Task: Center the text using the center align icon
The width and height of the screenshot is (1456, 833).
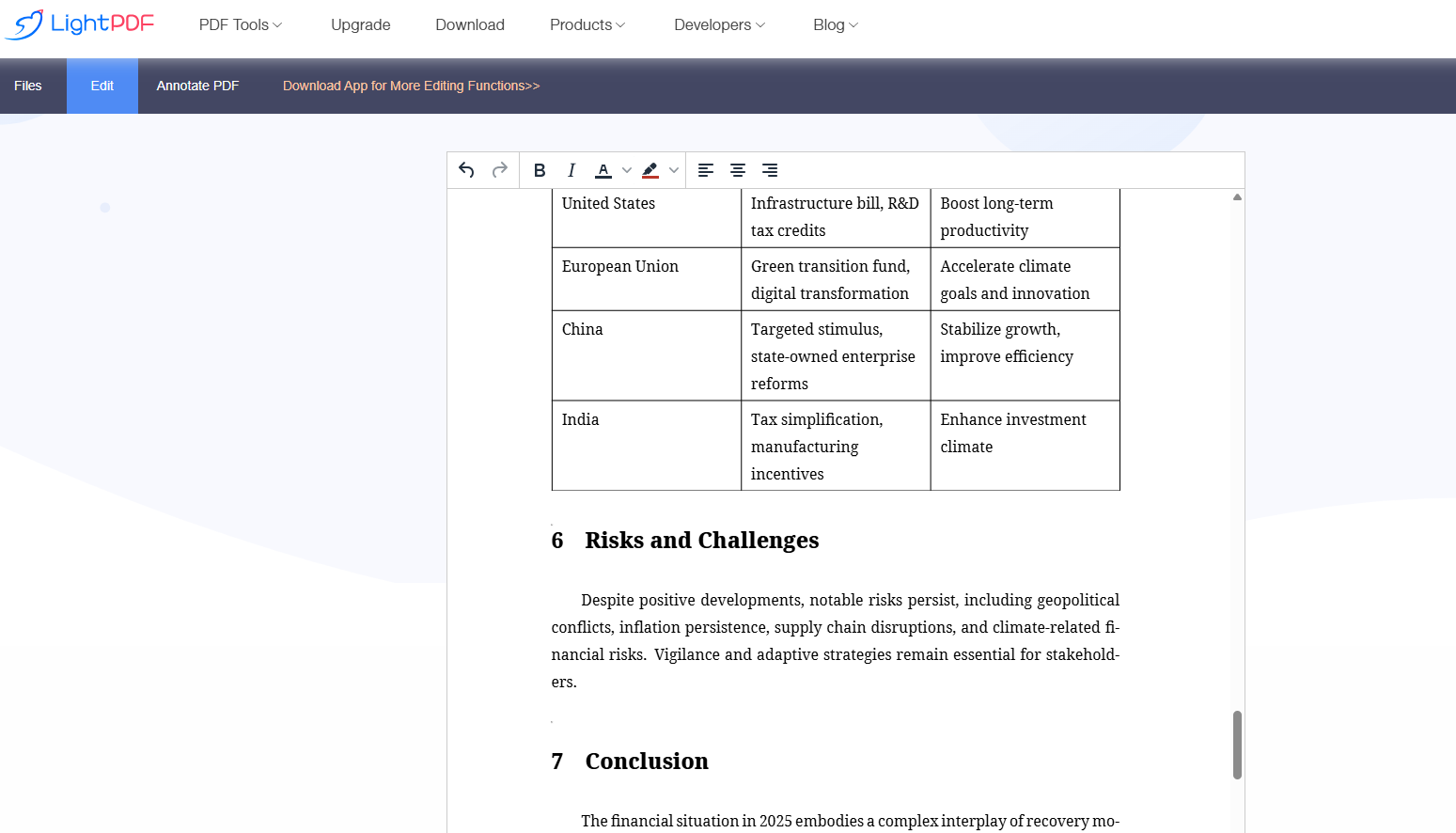Action: point(737,170)
